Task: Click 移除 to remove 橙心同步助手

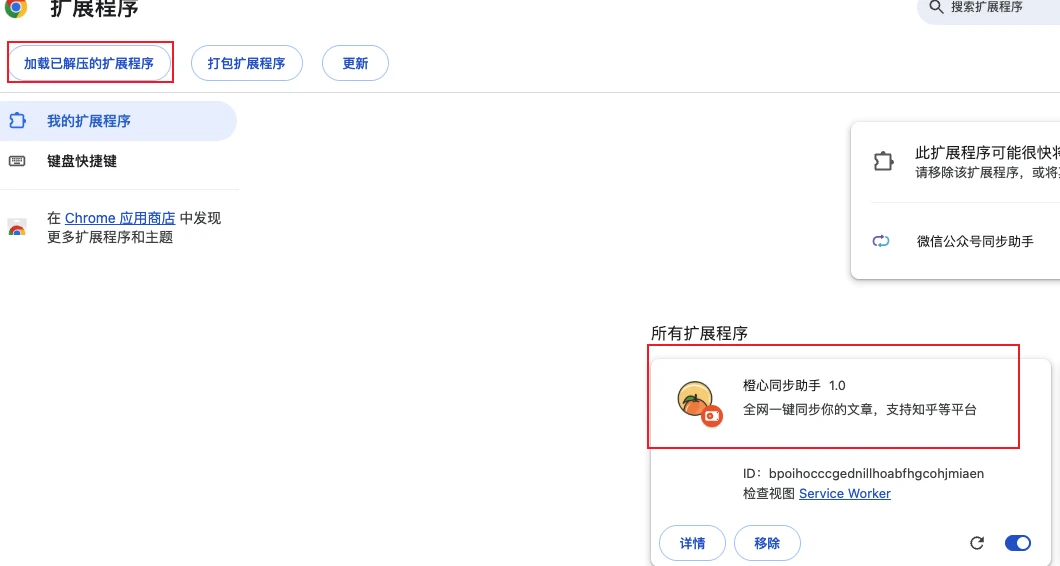Action: point(767,543)
